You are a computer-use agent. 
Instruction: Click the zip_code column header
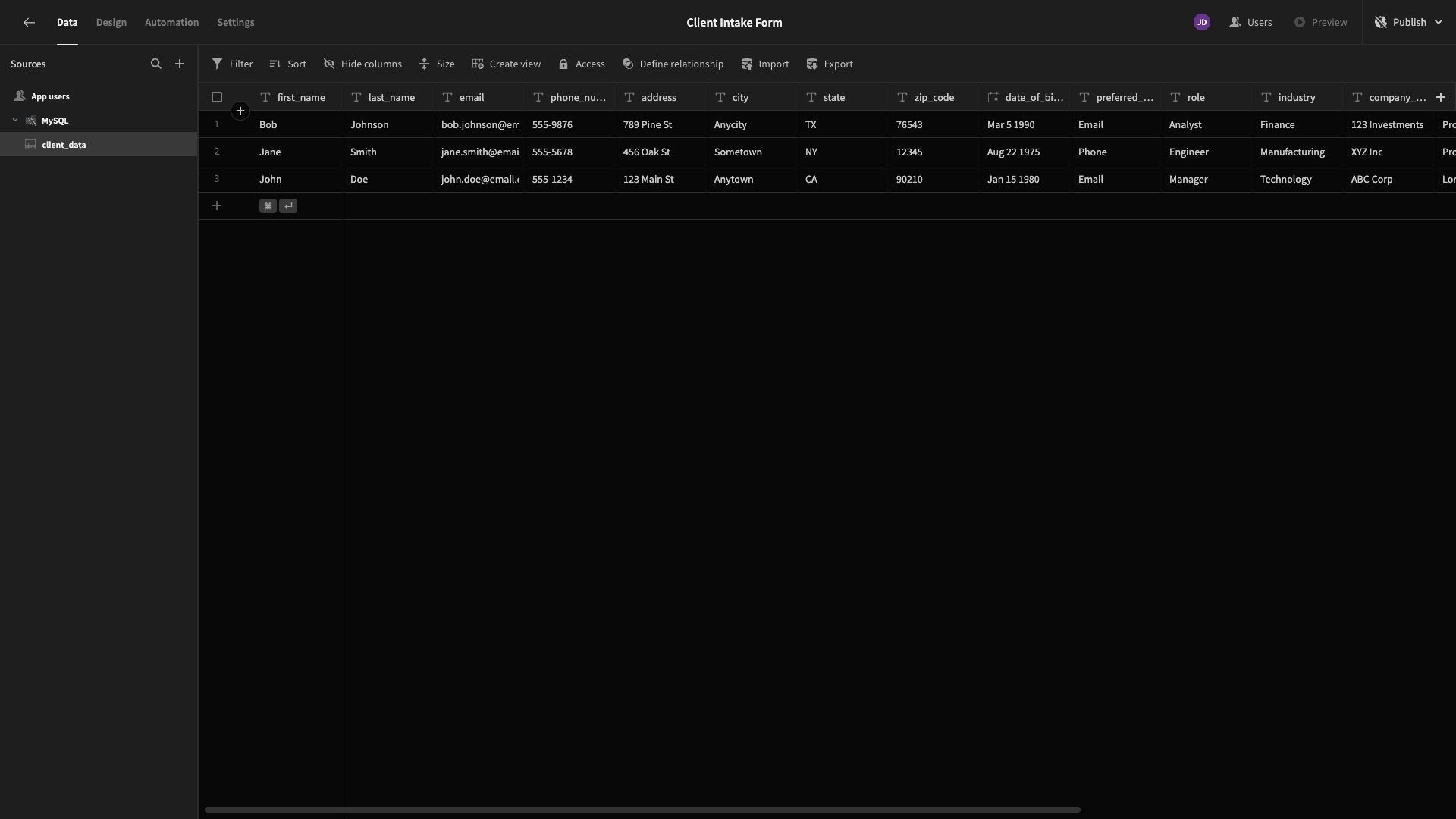point(935,97)
